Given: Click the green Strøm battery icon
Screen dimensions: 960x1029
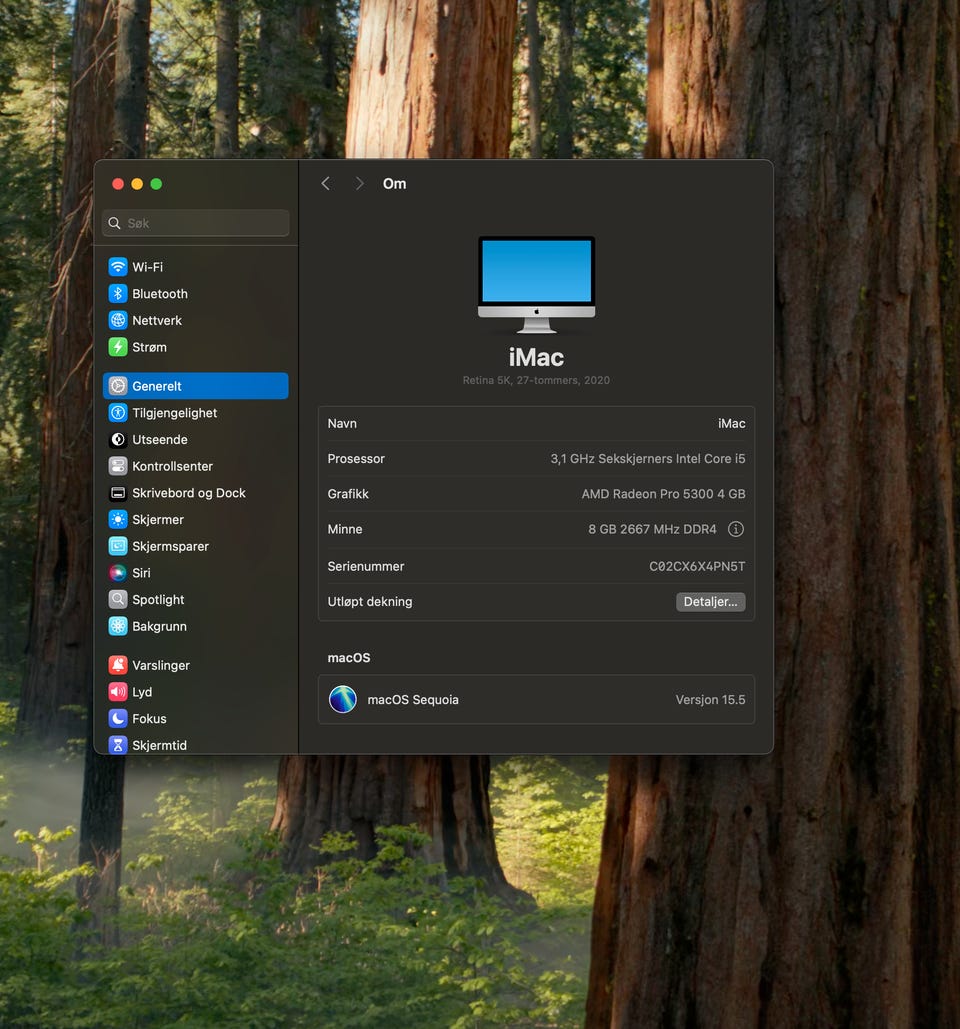Looking at the screenshot, I should (x=118, y=347).
